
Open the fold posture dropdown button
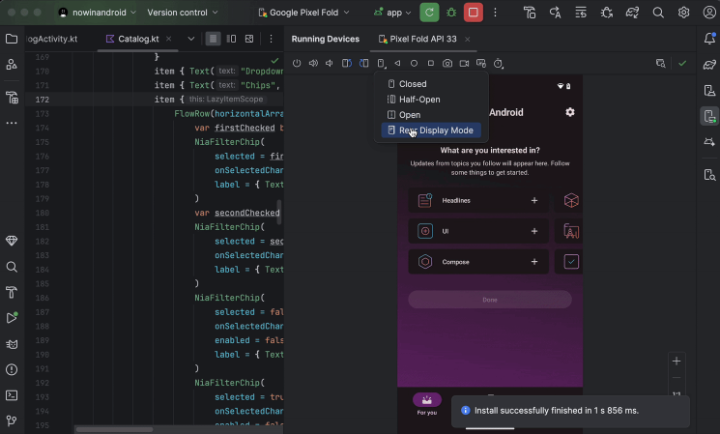coord(381,63)
